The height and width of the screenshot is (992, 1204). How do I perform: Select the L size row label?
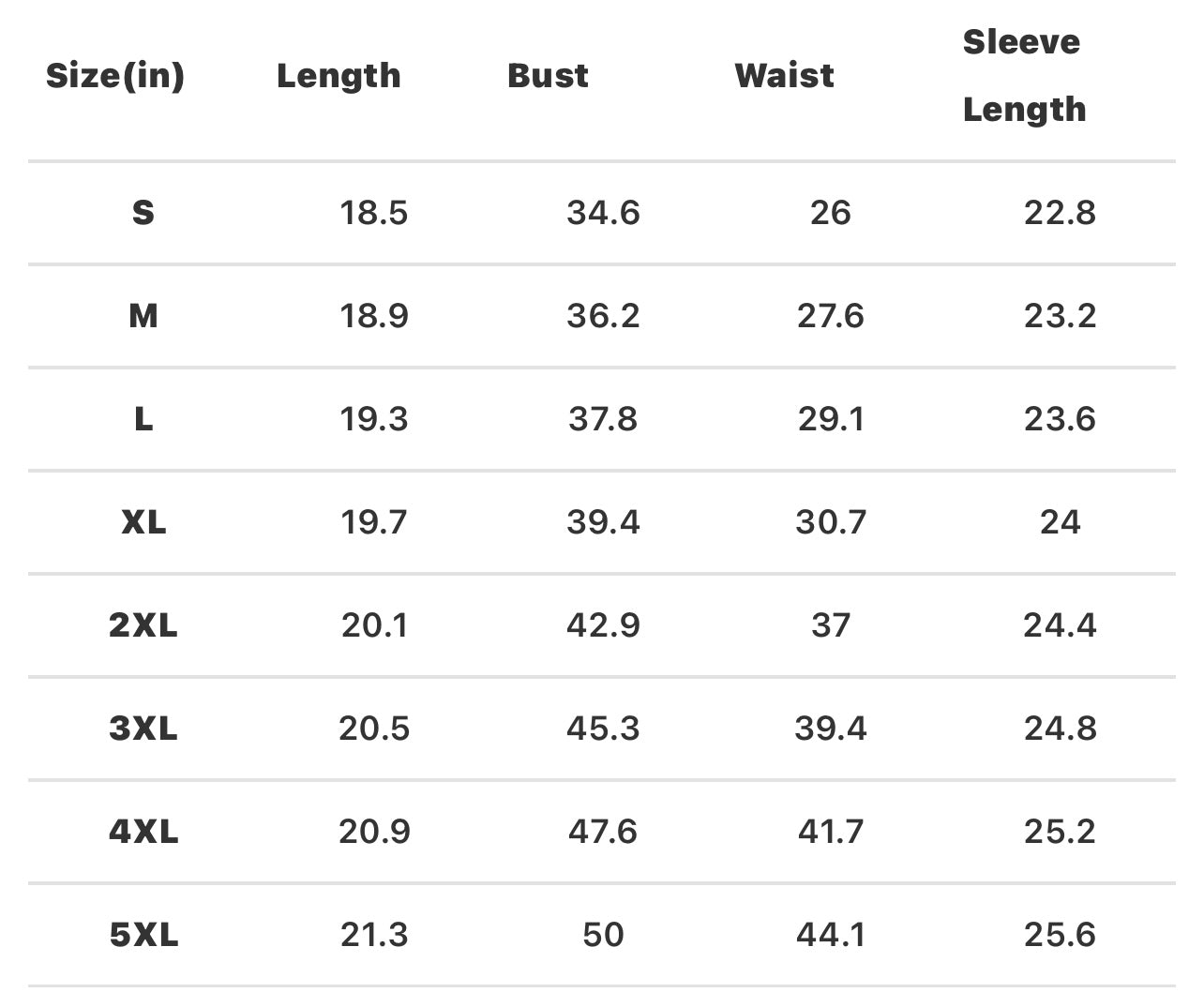[x=143, y=419]
